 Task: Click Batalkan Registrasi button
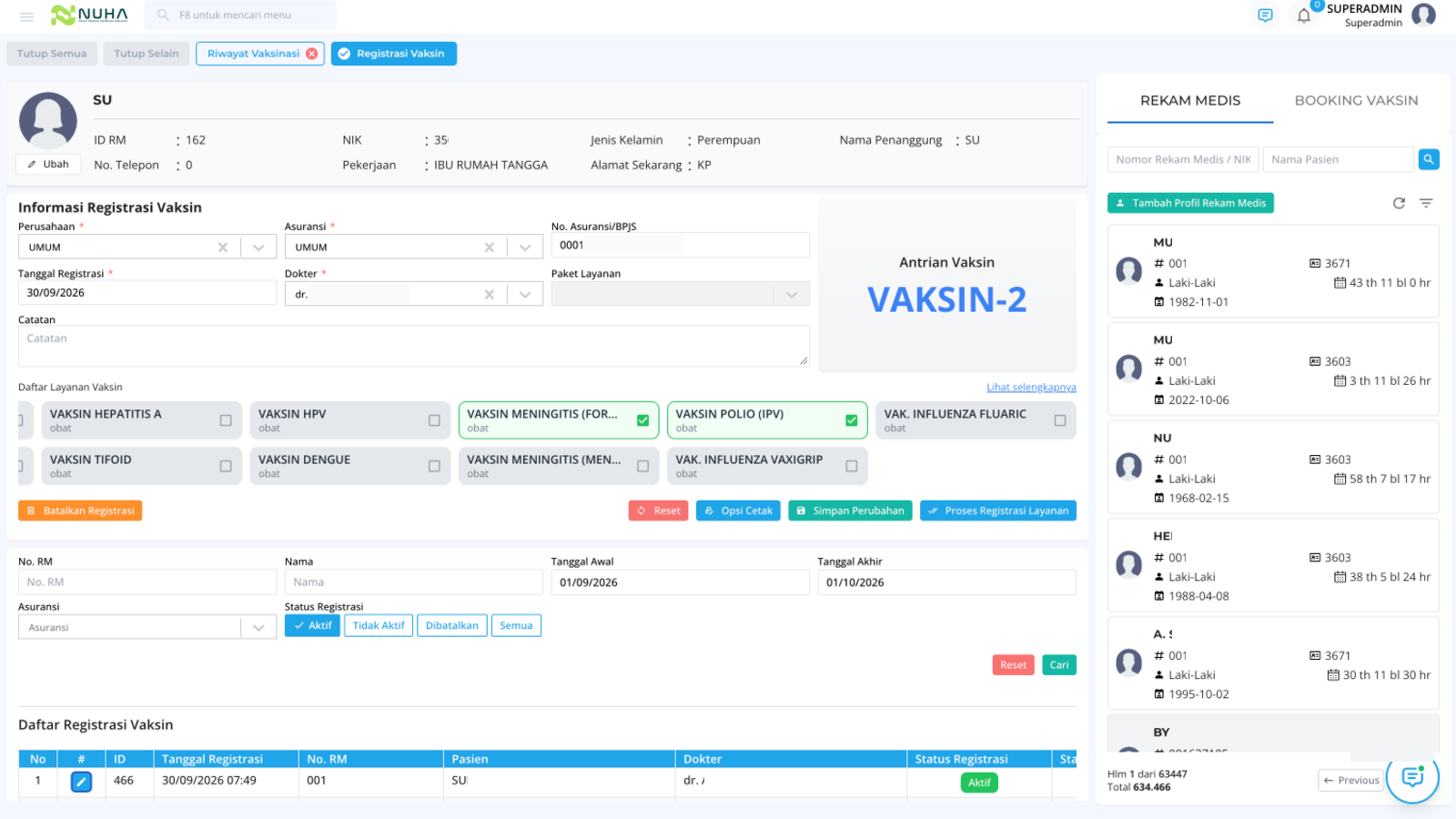coord(80,511)
